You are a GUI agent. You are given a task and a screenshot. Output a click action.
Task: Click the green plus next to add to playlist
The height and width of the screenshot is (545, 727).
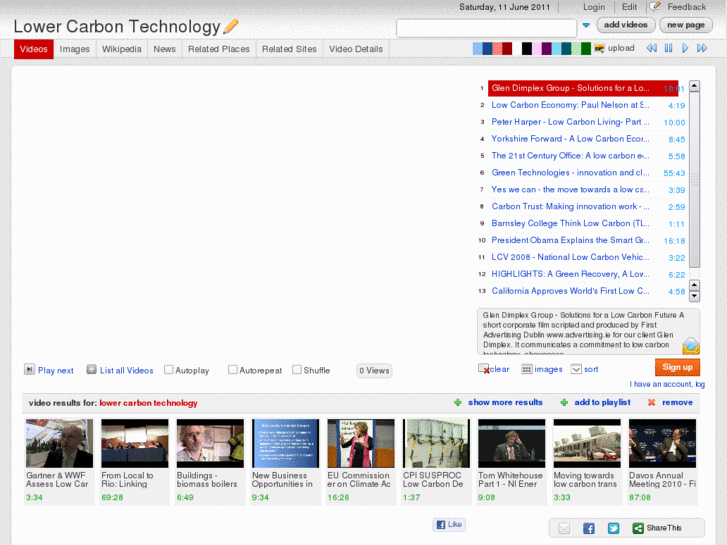pyautogui.click(x=564, y=402)
